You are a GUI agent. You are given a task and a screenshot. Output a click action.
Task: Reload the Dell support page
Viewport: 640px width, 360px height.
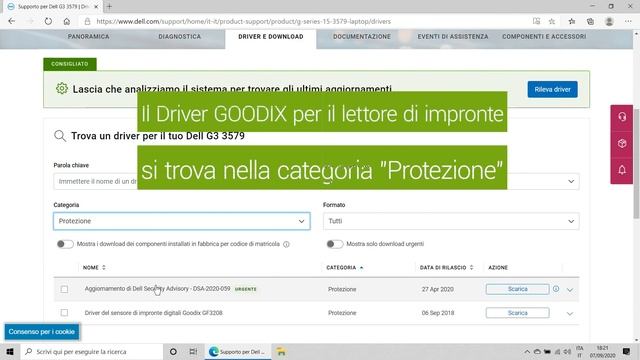pos(48,21)
